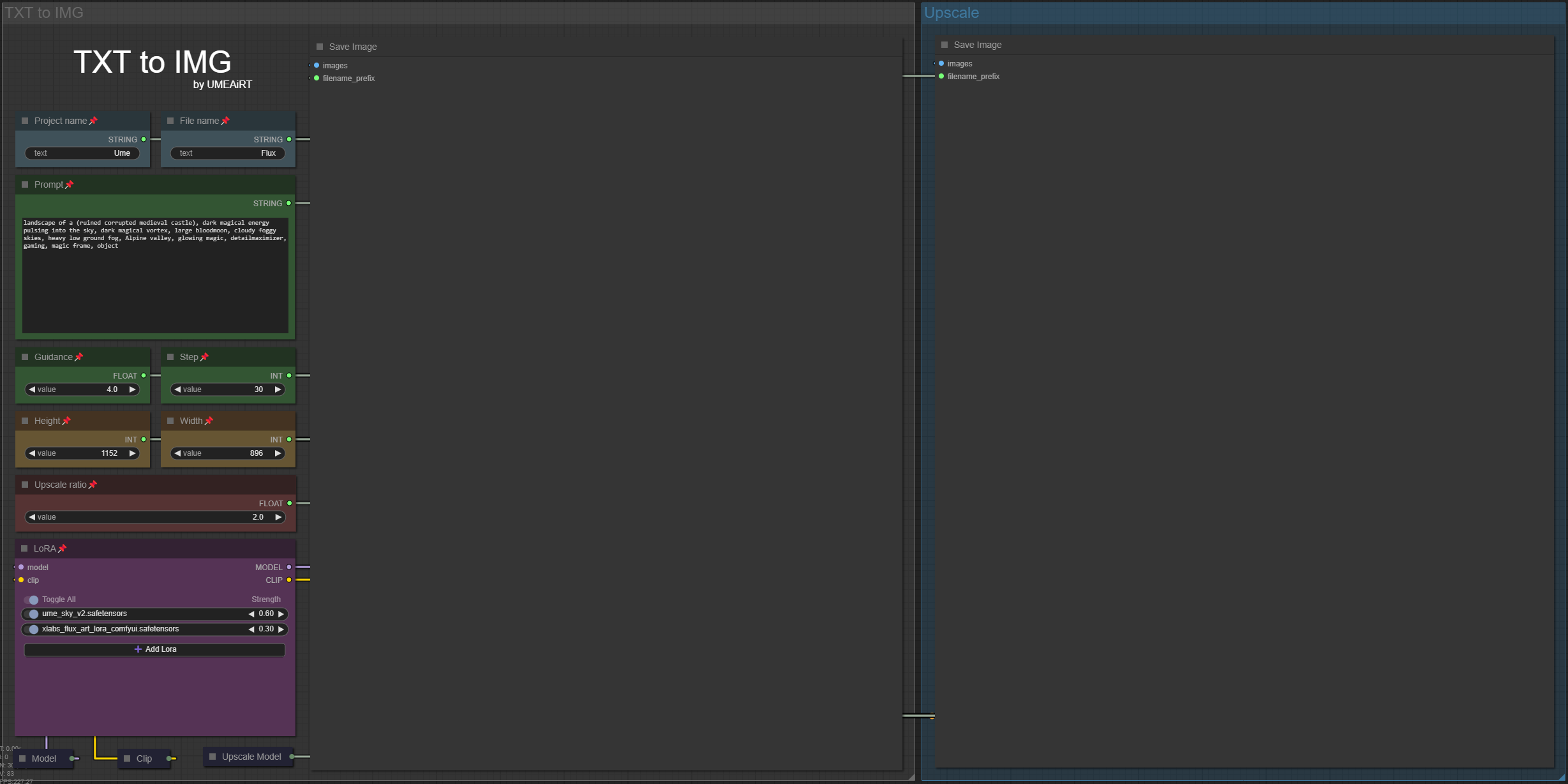The height and width of the screenshot is (784, 1568).
Task: Decrease Guidance value with left arrow
Action: pos(32,389)
